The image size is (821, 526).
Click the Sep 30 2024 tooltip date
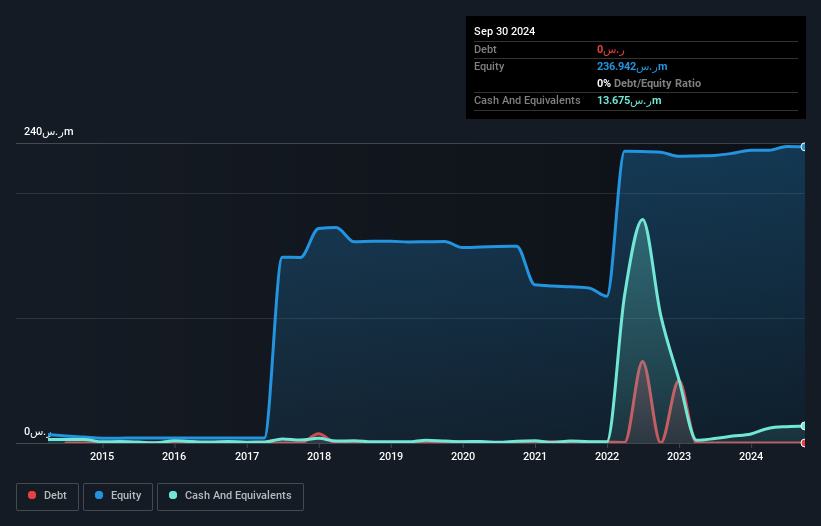click(504, 31)
